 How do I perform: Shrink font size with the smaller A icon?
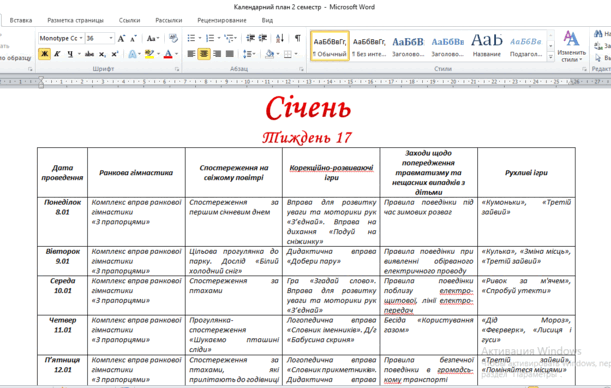[x=133, y=38]
